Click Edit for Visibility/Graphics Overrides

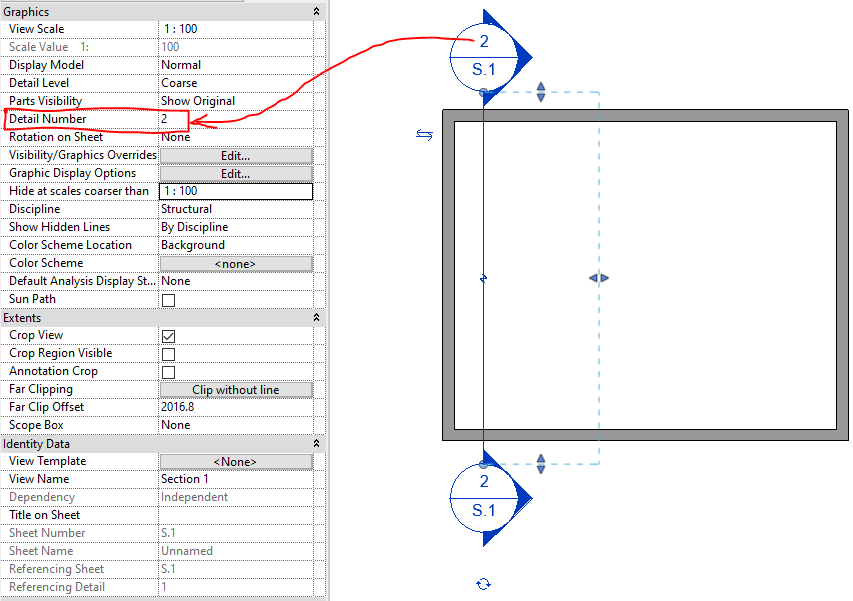point(235,155)
